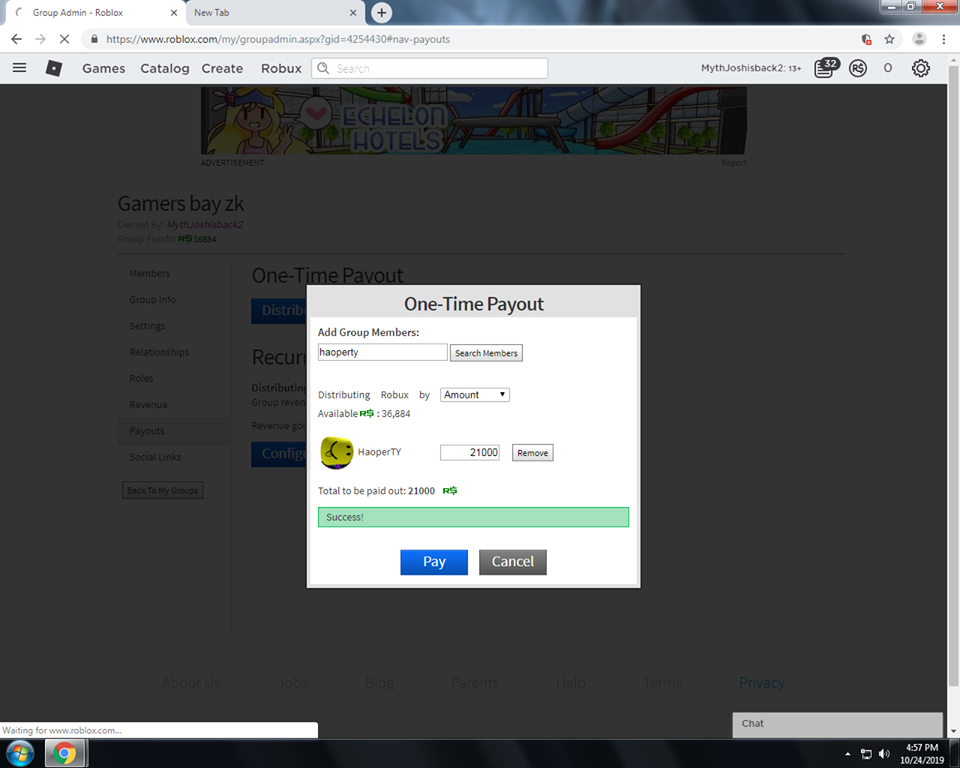
Task: Click the Help footer link
Action: [571, 683]
